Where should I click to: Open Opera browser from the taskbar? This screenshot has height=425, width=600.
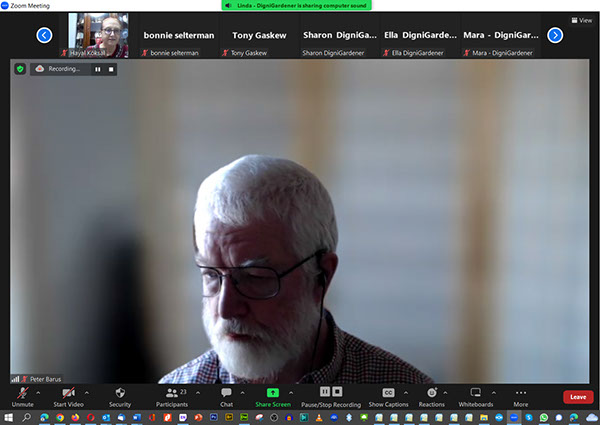pyautogui.click(x=91, y=417)
